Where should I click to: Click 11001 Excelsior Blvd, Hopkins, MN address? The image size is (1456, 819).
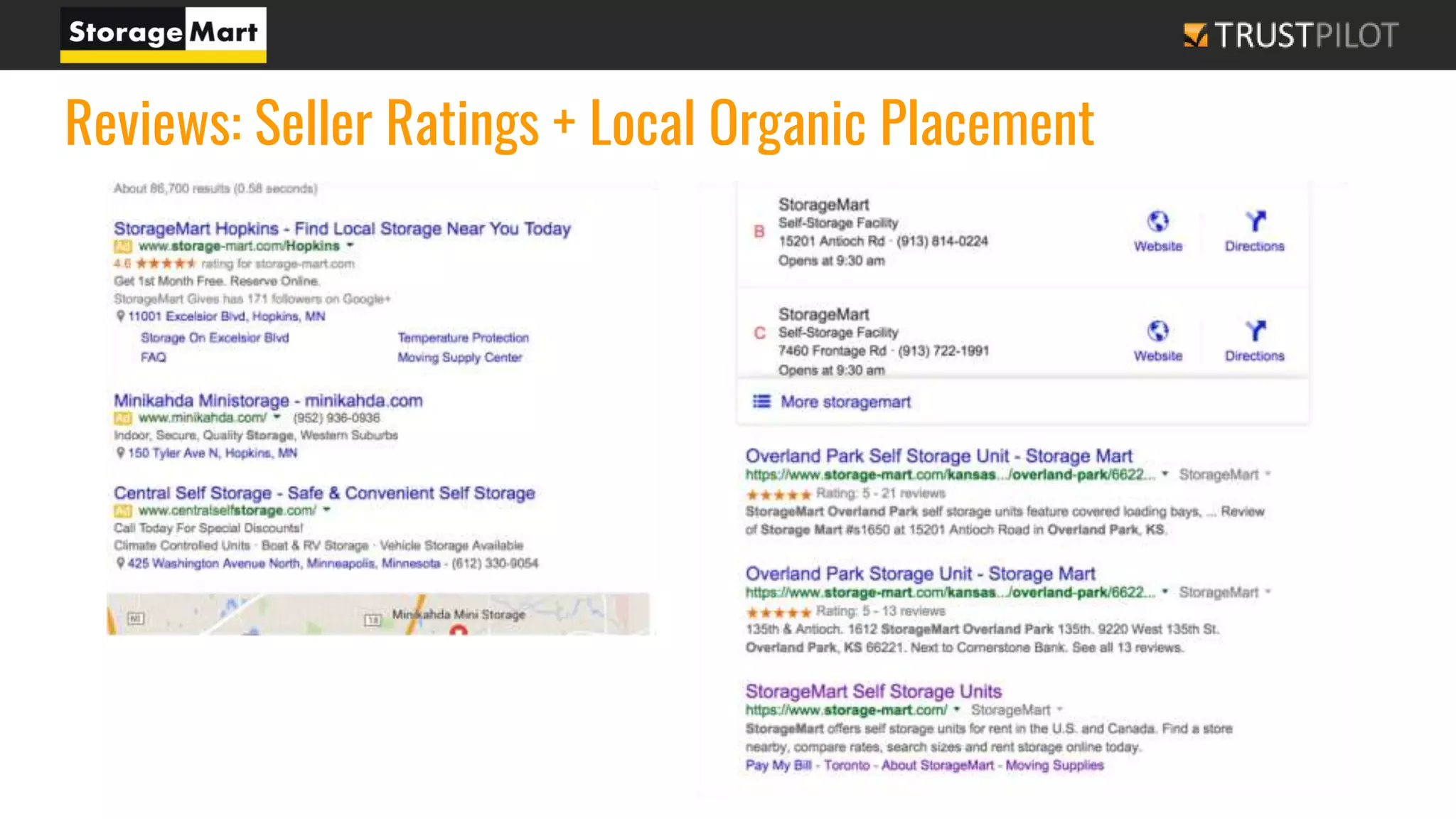pos(226,316)
